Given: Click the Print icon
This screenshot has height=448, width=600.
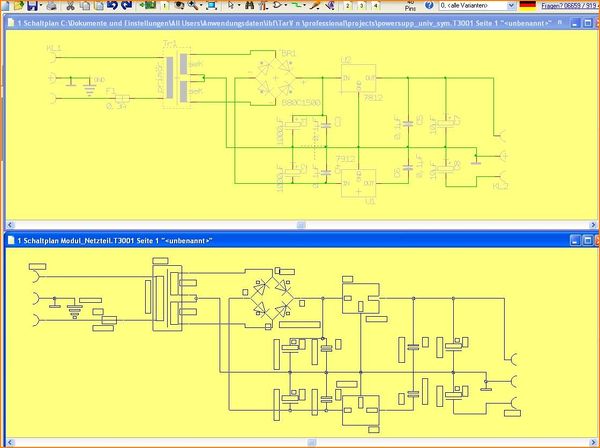Looking at the screenshot, I should (48, 6).
